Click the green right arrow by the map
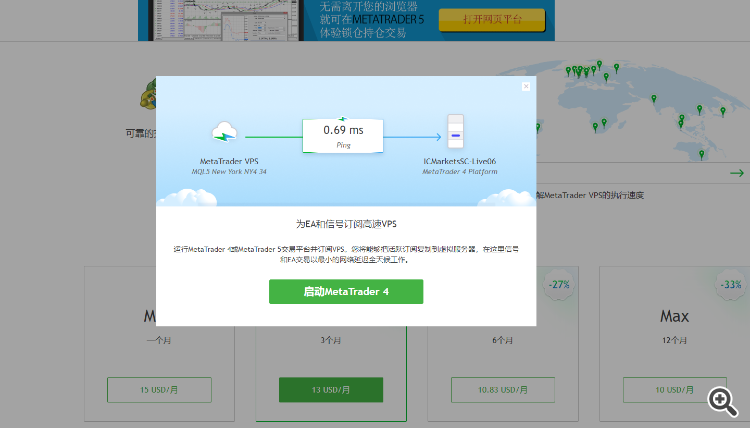750x428 pixels. [737, 173]
